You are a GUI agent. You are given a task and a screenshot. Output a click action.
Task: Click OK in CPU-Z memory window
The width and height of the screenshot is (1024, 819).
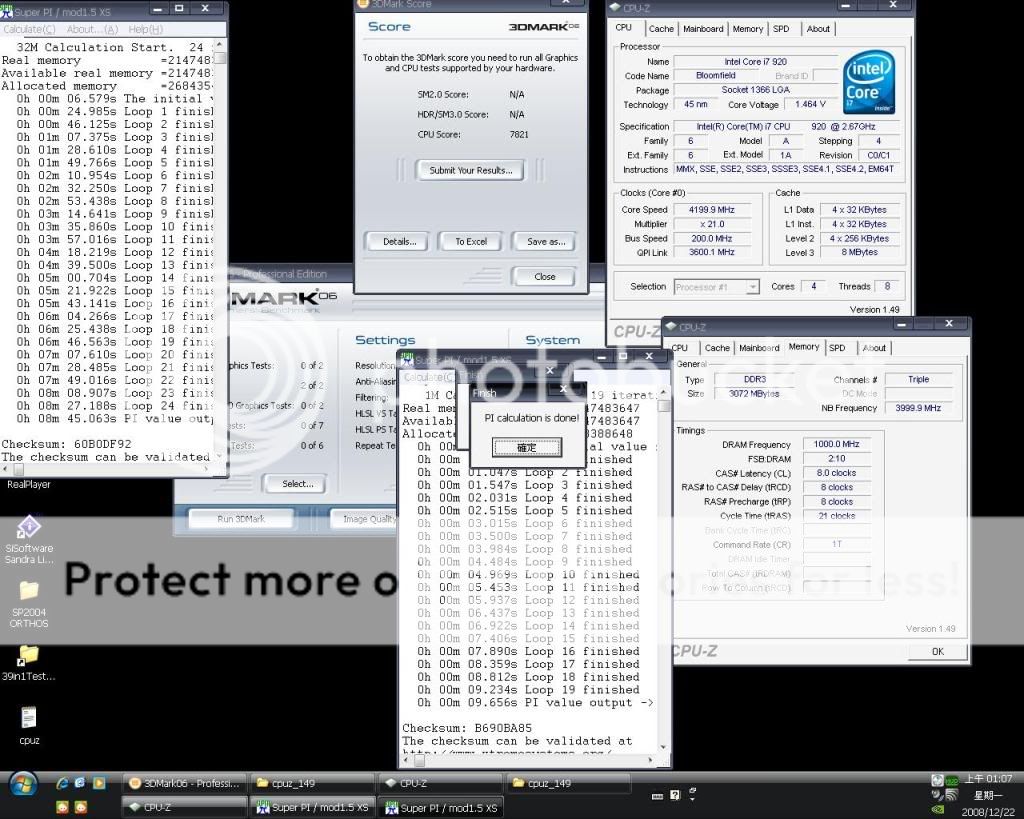click(x=937, y=651)
